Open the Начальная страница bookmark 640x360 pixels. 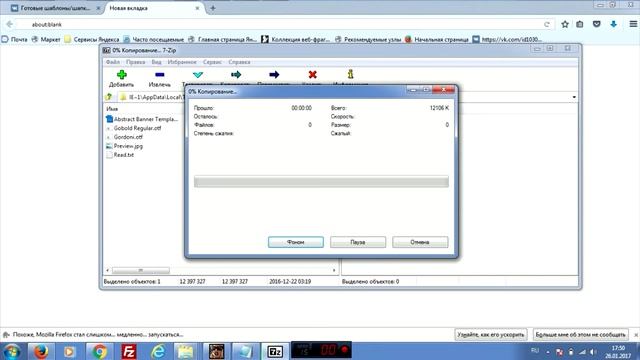point(437,40)
